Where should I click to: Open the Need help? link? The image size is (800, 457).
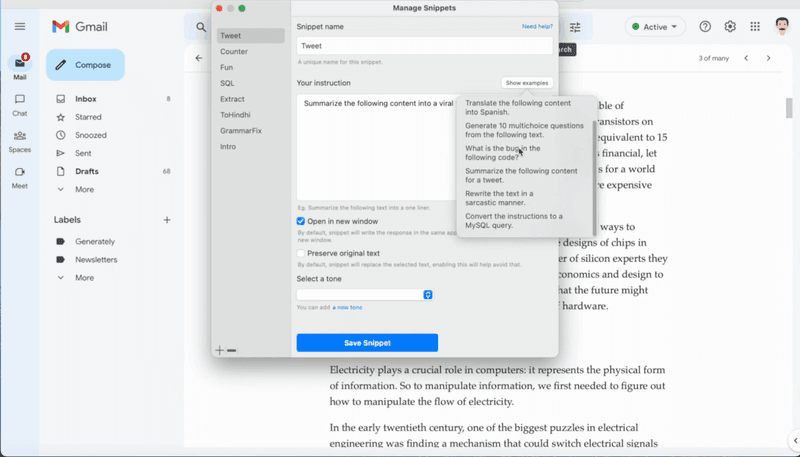(537, 27)
